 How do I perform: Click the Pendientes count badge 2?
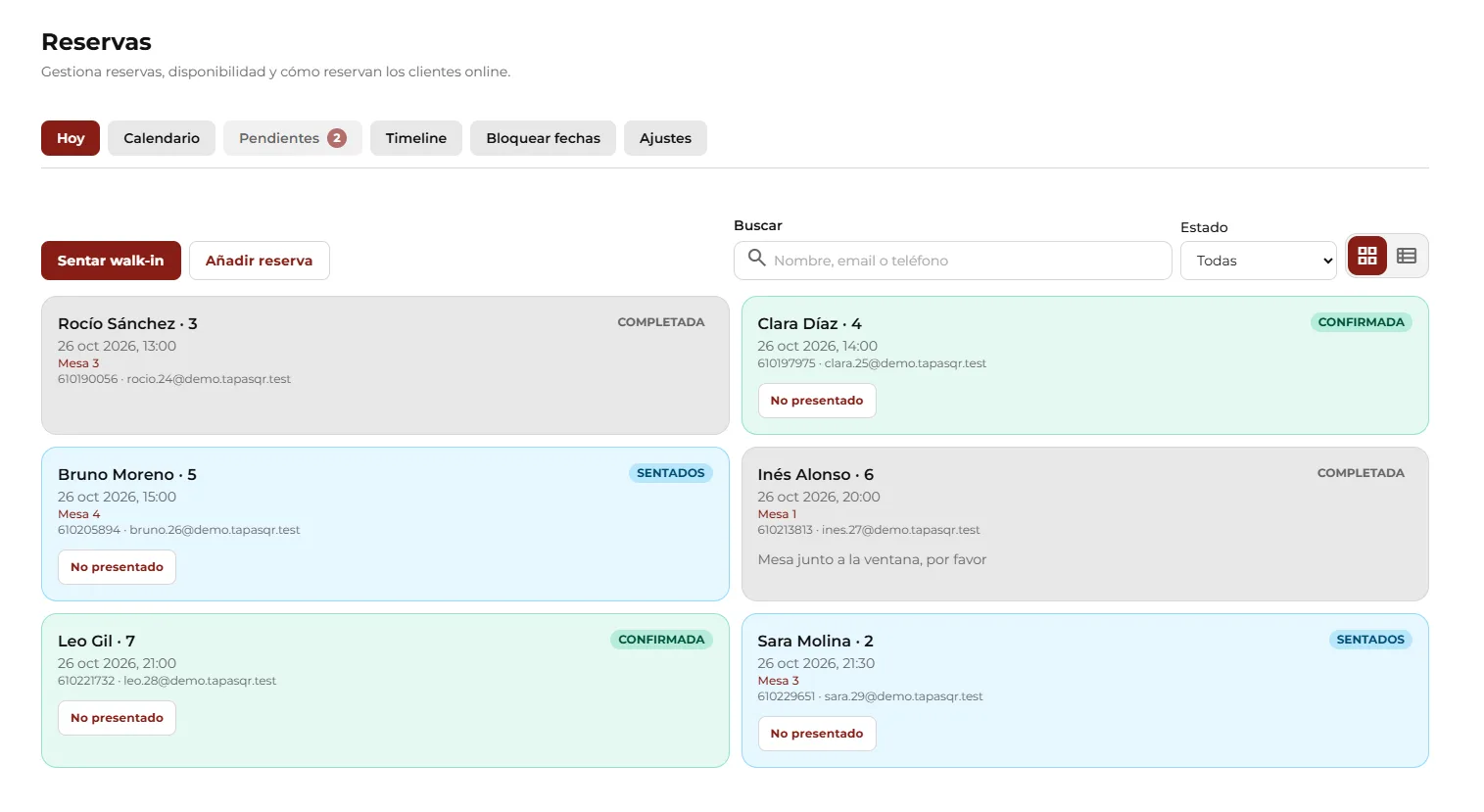[x=337, y=138]
